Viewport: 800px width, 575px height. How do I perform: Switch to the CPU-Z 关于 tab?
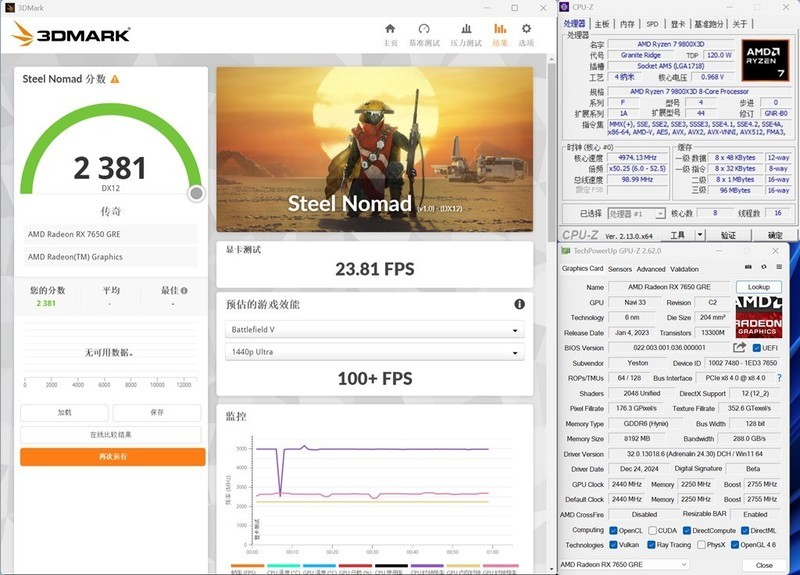[740, 24]
